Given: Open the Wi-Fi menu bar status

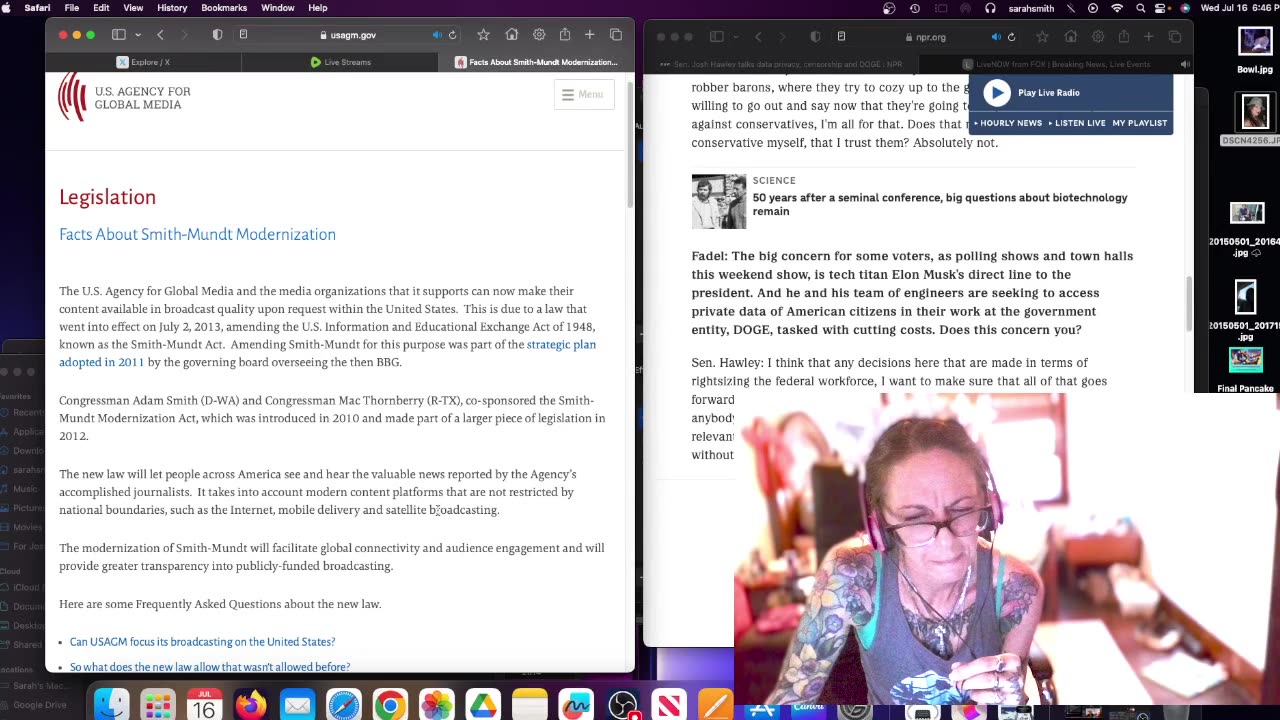Looking at the screenshot, I should [x=1117, y=8].
